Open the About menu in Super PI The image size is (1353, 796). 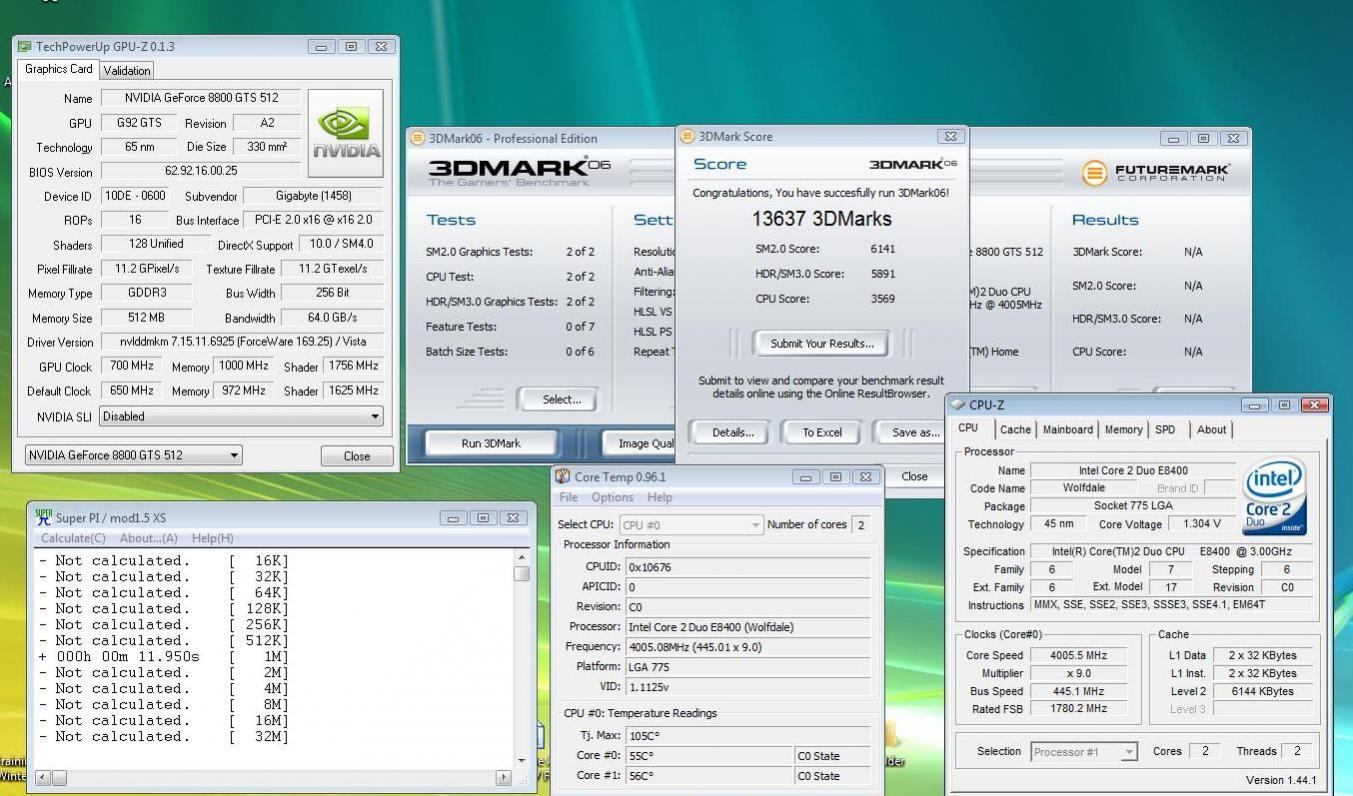point(149,538)
